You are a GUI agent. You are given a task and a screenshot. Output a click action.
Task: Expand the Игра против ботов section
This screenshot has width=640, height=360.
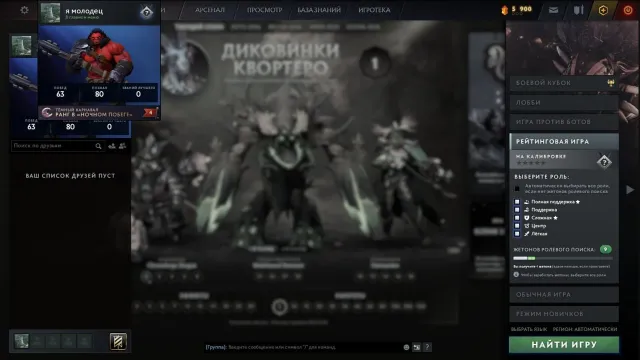(564, 122)
